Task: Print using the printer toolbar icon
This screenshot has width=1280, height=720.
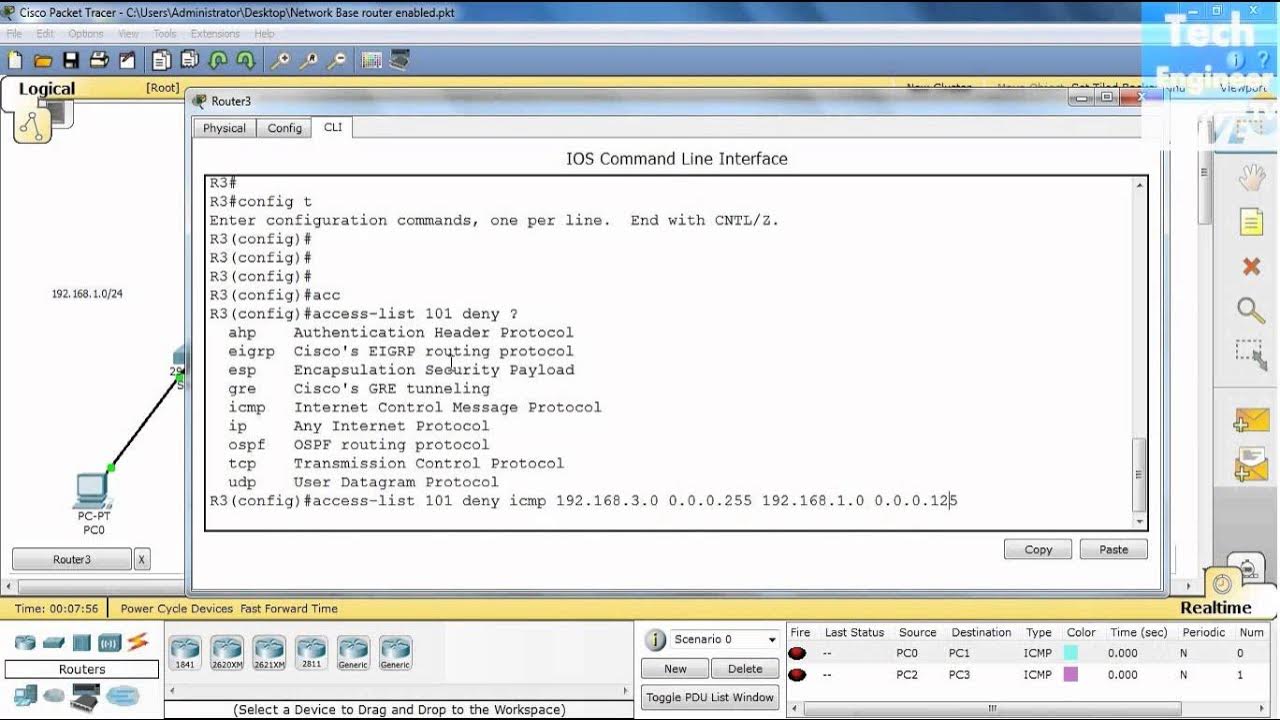Action: [x=99, y=61]
